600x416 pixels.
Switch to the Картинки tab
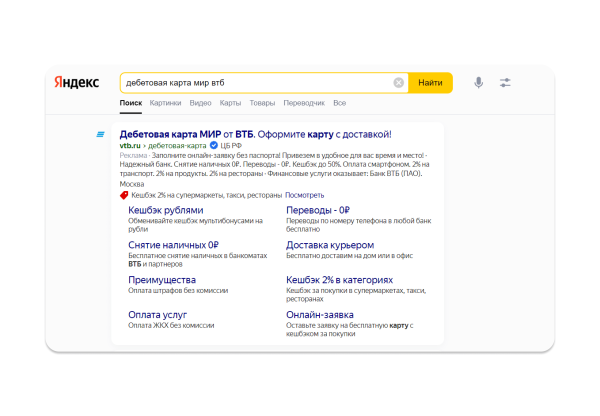tap(165, 103)
